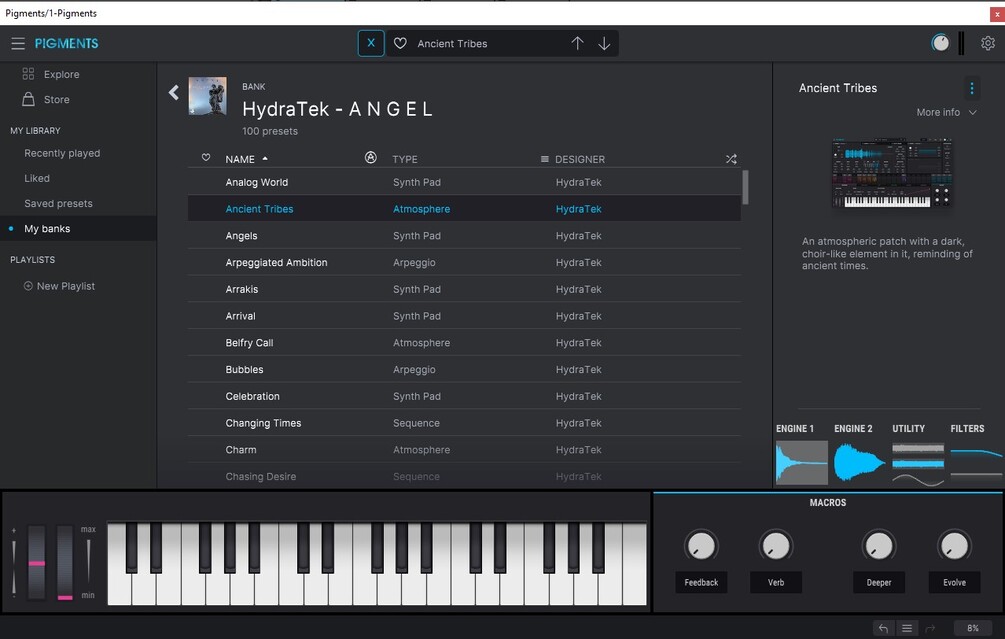This screenshot has width=1005, height=639.
Task: Click Filters curve preview
Action: click(x=976, y=462)
